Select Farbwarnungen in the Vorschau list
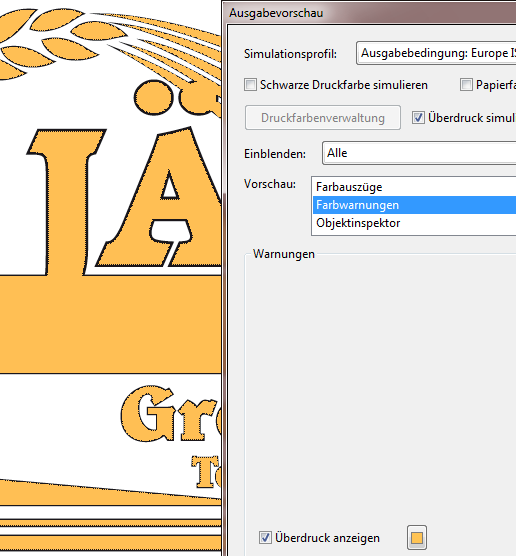Screen dimensions: 516x556 pyautogui.click(x=414, y=205)
